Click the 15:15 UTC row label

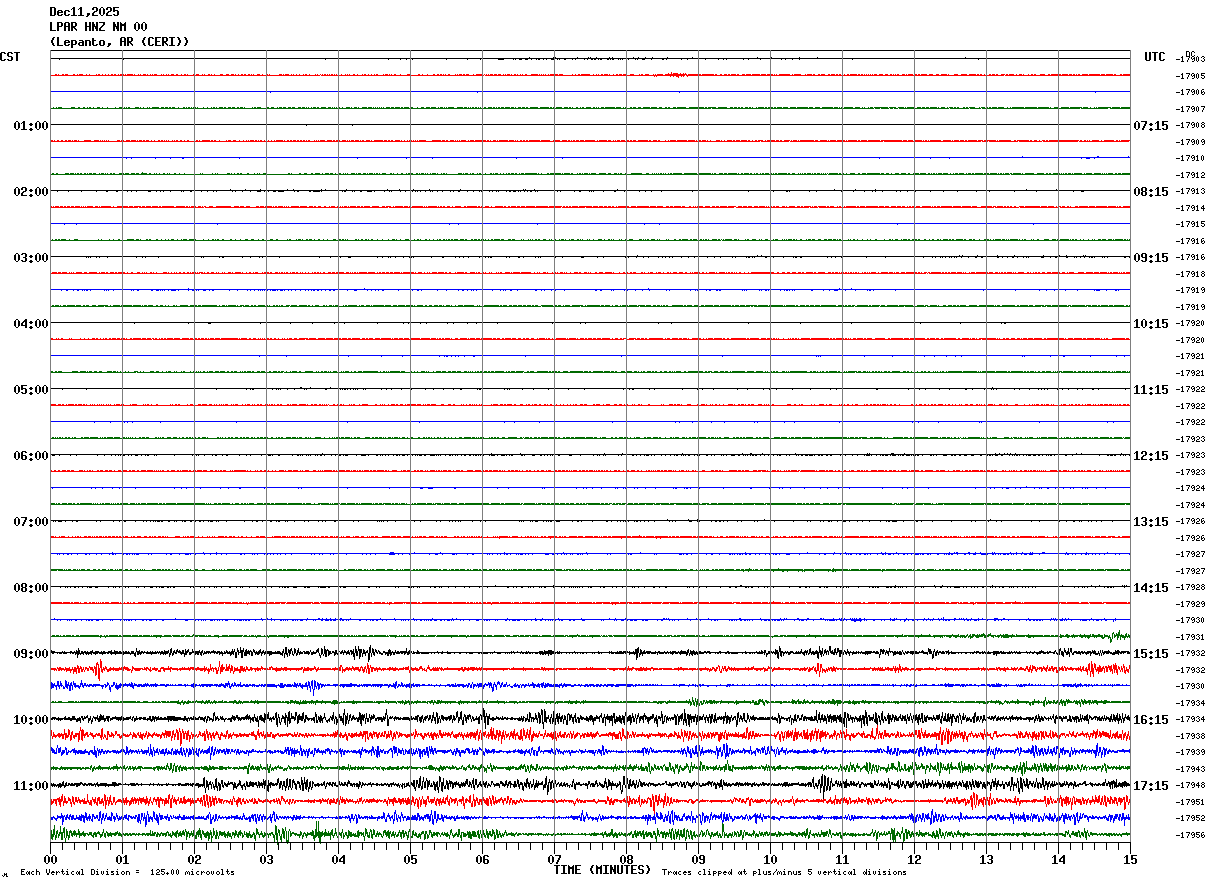tap(1151, 654)
